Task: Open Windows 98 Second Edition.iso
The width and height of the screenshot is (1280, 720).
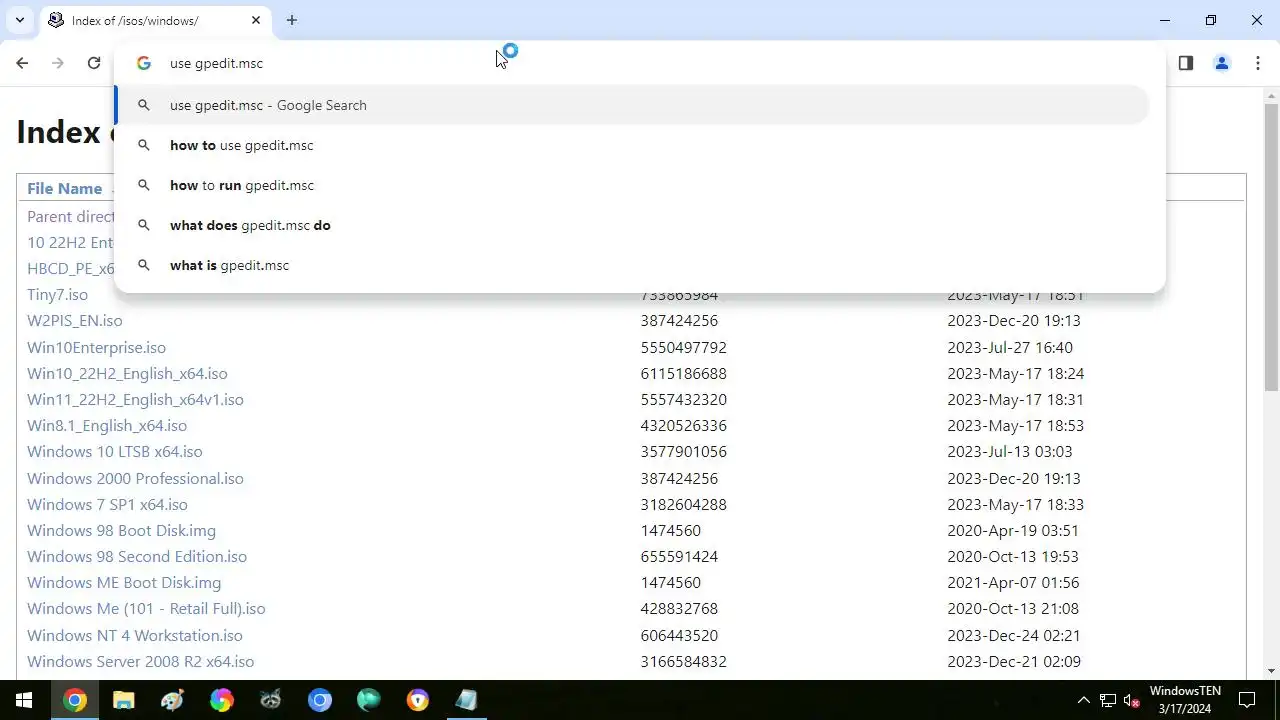Action: tap(137, 556)
